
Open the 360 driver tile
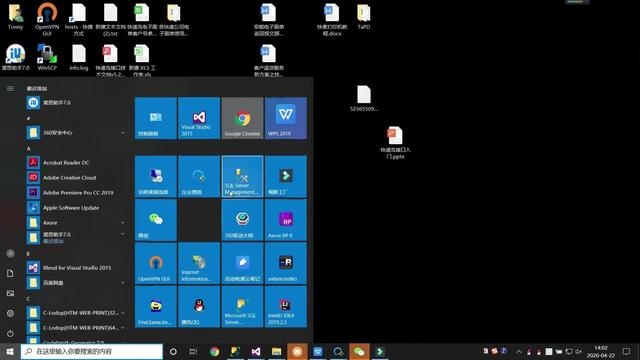[x=242, y=220]
